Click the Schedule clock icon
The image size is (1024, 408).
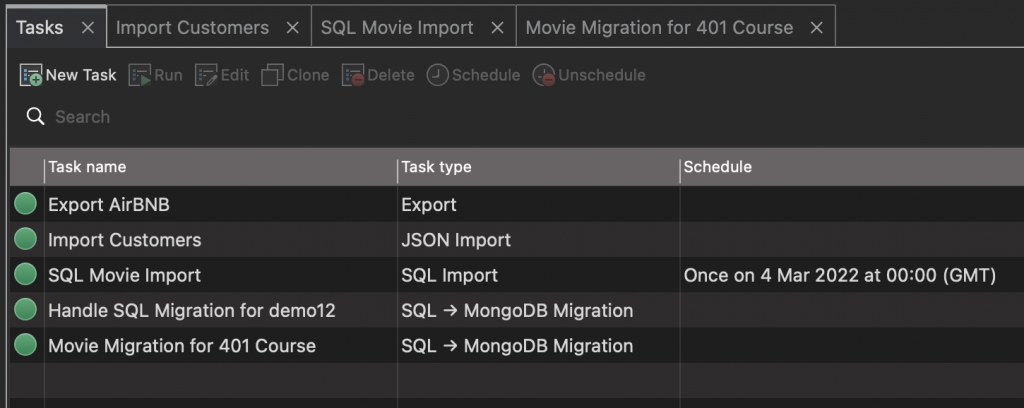(438, 75)
